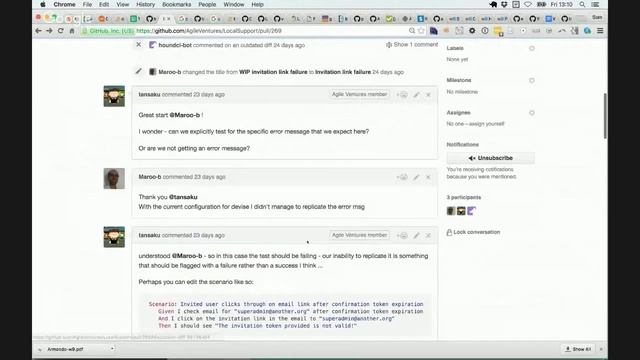Viewport: 640px width, 360px height.
Task: Open the black gear extension icon
Action: point(472,31)
